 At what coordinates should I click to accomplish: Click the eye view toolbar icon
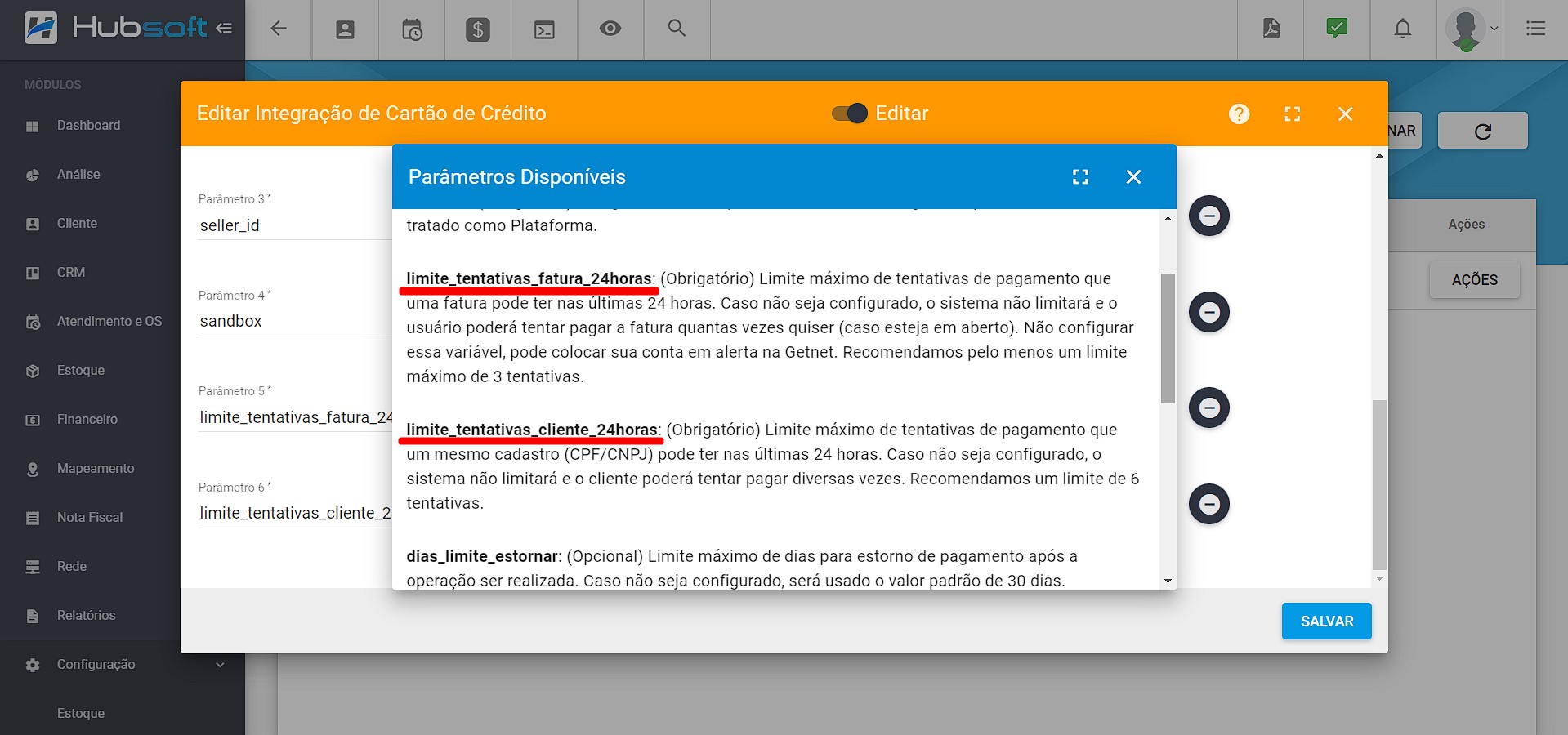(610, 29)
